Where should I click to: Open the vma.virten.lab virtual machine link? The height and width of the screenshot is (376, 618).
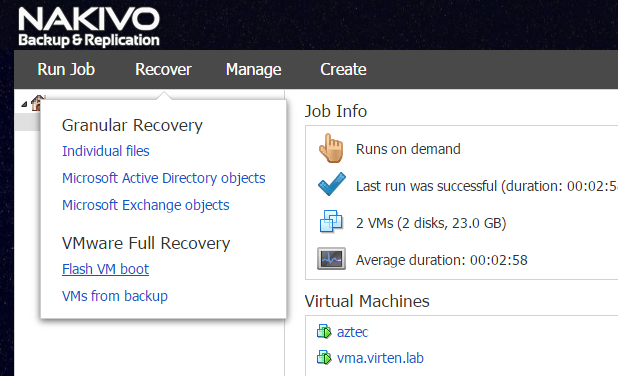(x=380, y=358)
